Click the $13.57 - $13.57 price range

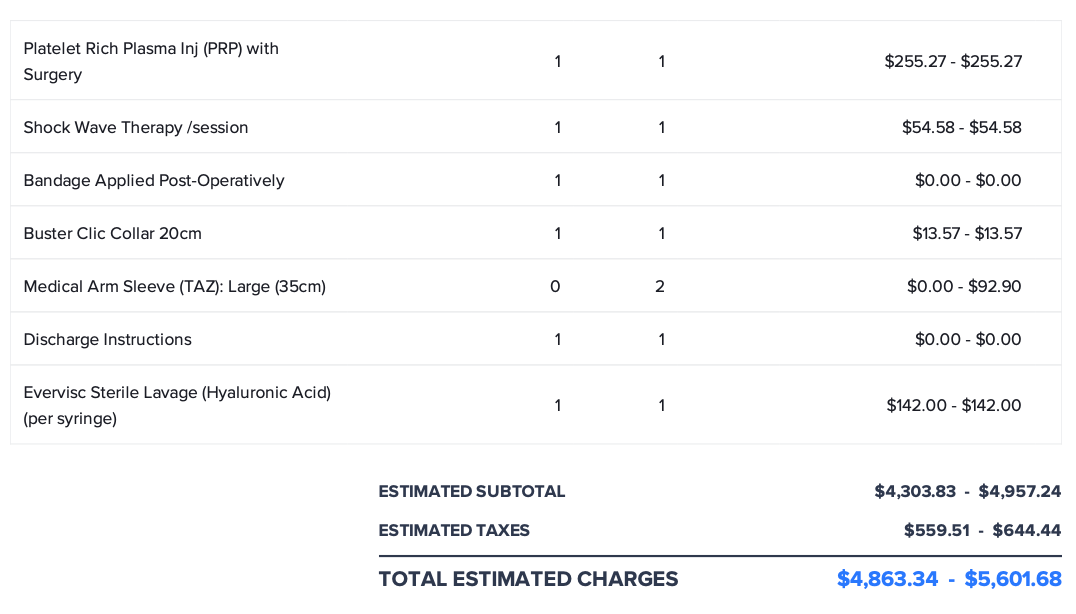(x=967, y=233)
